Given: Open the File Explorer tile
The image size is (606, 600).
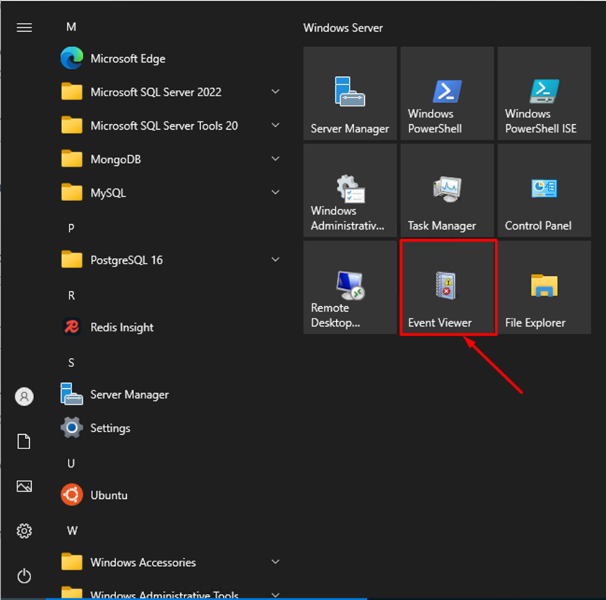Looking at the screenshot, I should (x=544, y=288).
